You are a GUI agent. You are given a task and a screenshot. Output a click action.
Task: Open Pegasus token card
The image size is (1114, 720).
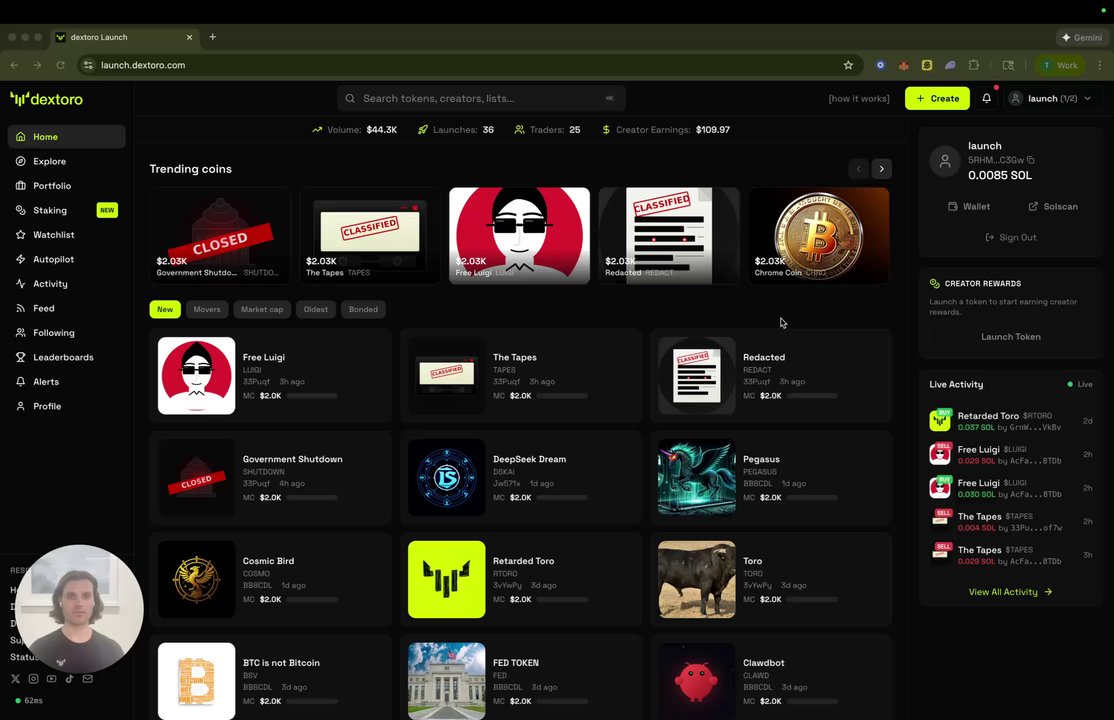click(771, 478)
